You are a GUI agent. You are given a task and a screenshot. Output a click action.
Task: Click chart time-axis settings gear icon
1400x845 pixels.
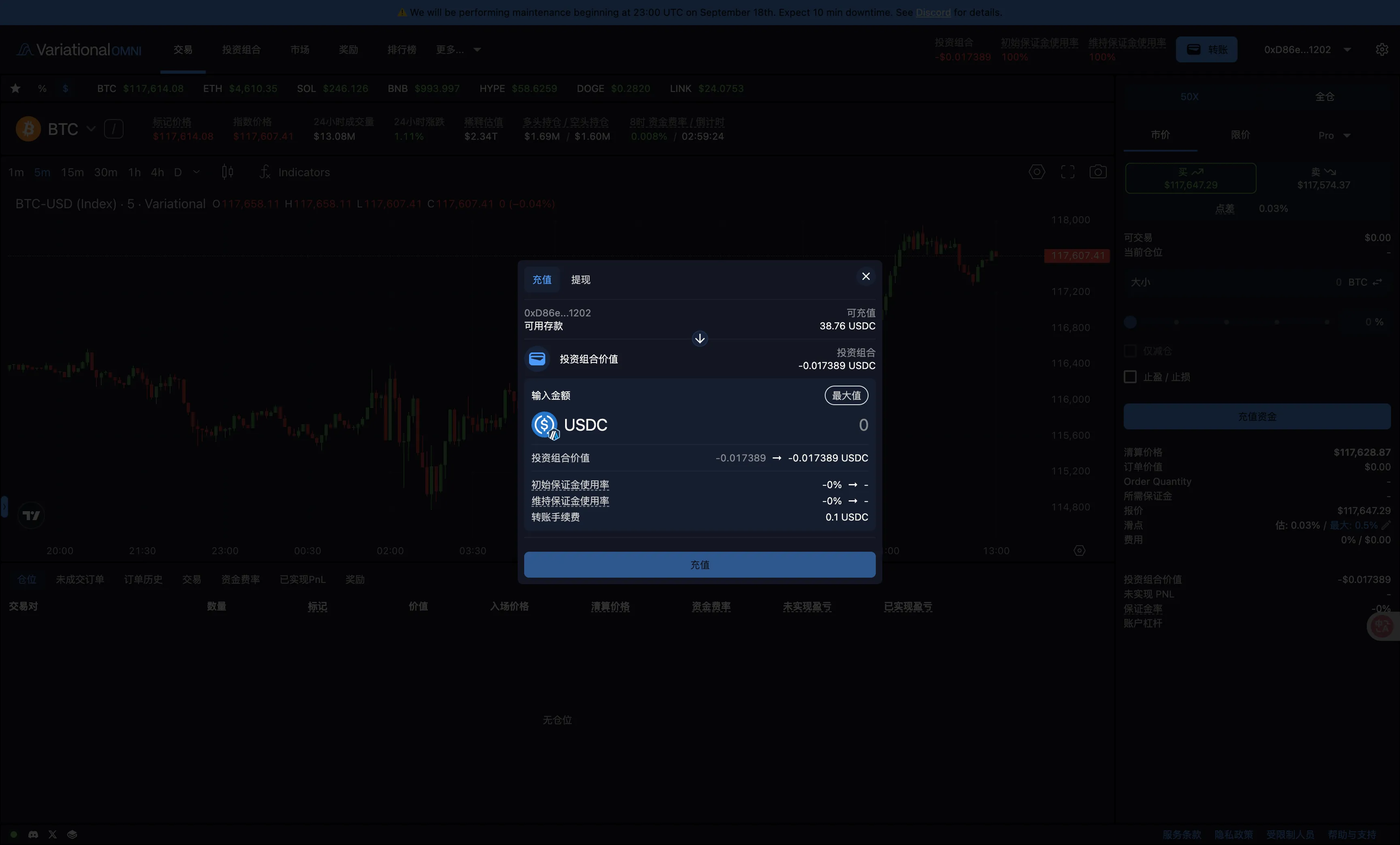coord(1080,551)
